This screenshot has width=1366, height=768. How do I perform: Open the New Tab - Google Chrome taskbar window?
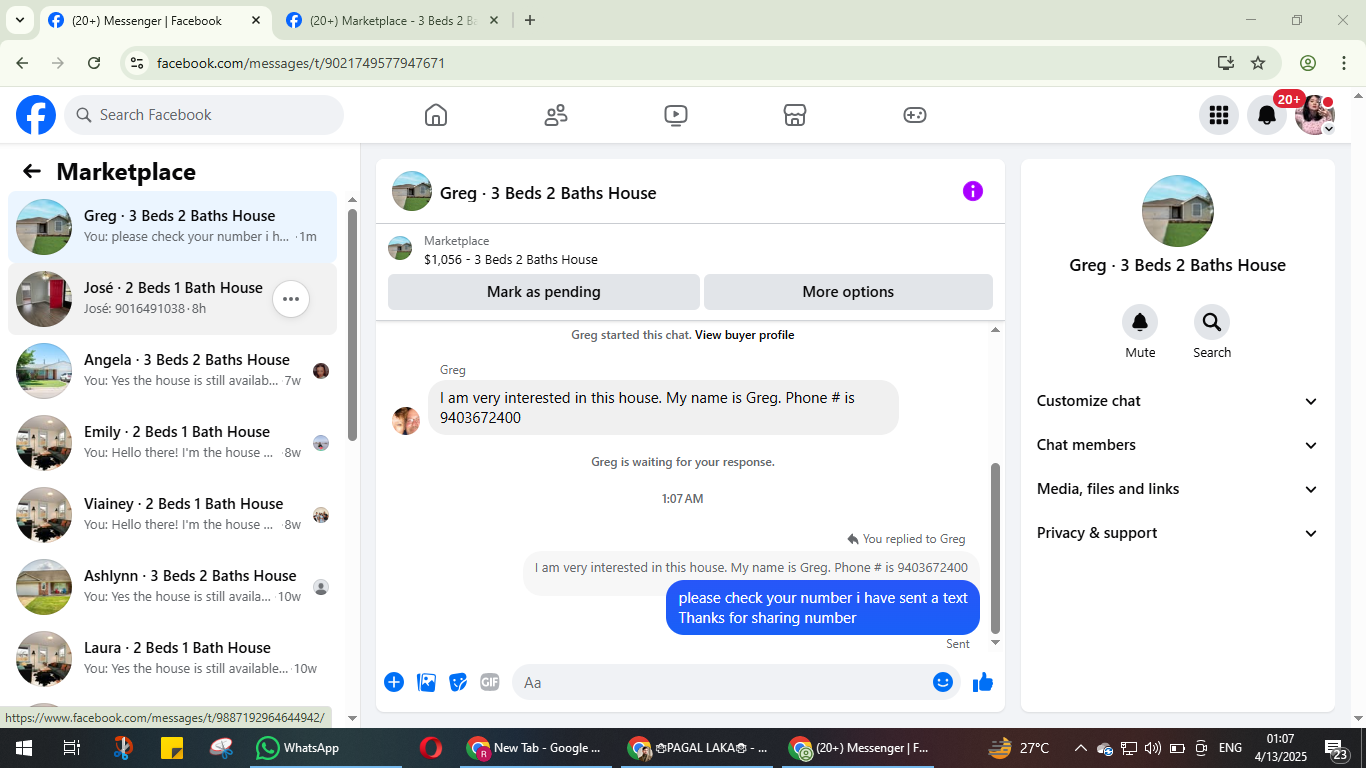[x=536, y=748]
